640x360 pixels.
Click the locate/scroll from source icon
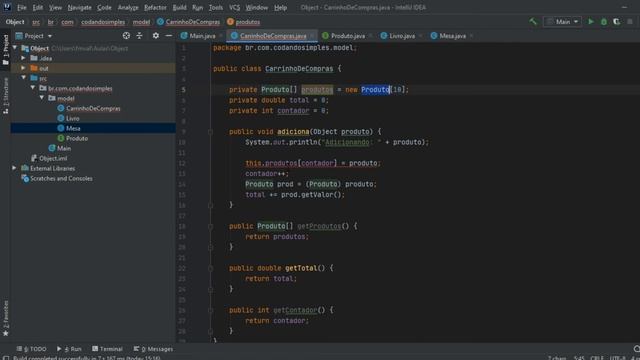click(x=126, y=36)
